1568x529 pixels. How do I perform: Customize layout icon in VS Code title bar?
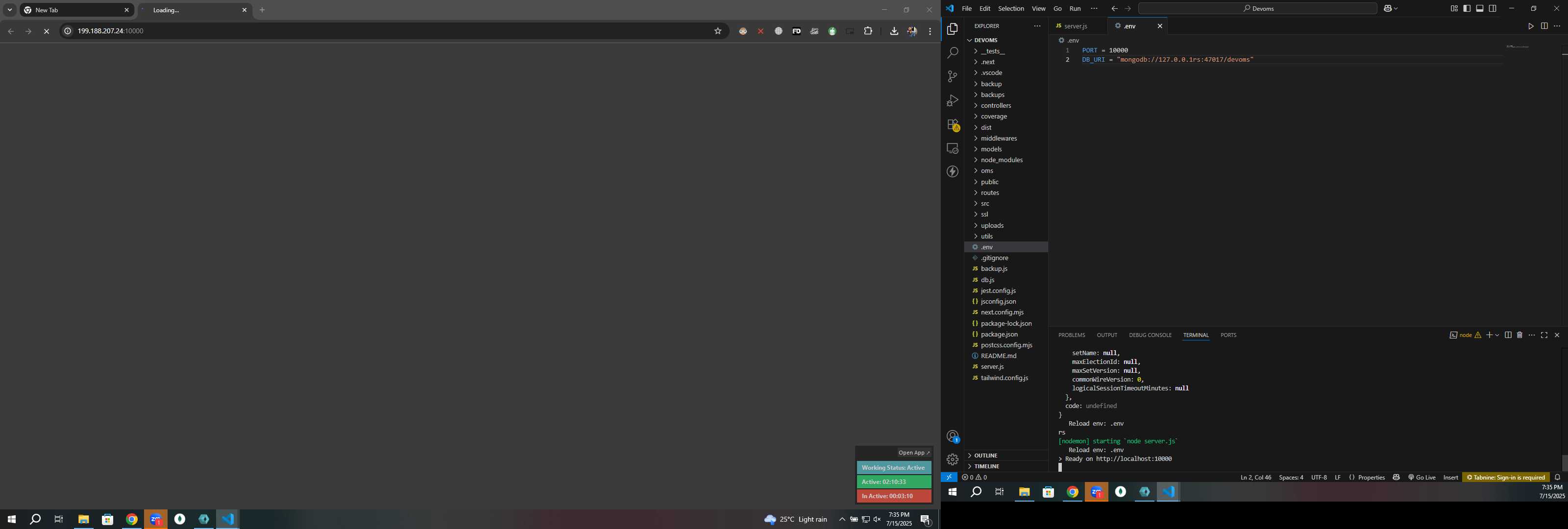[1454, 8]
